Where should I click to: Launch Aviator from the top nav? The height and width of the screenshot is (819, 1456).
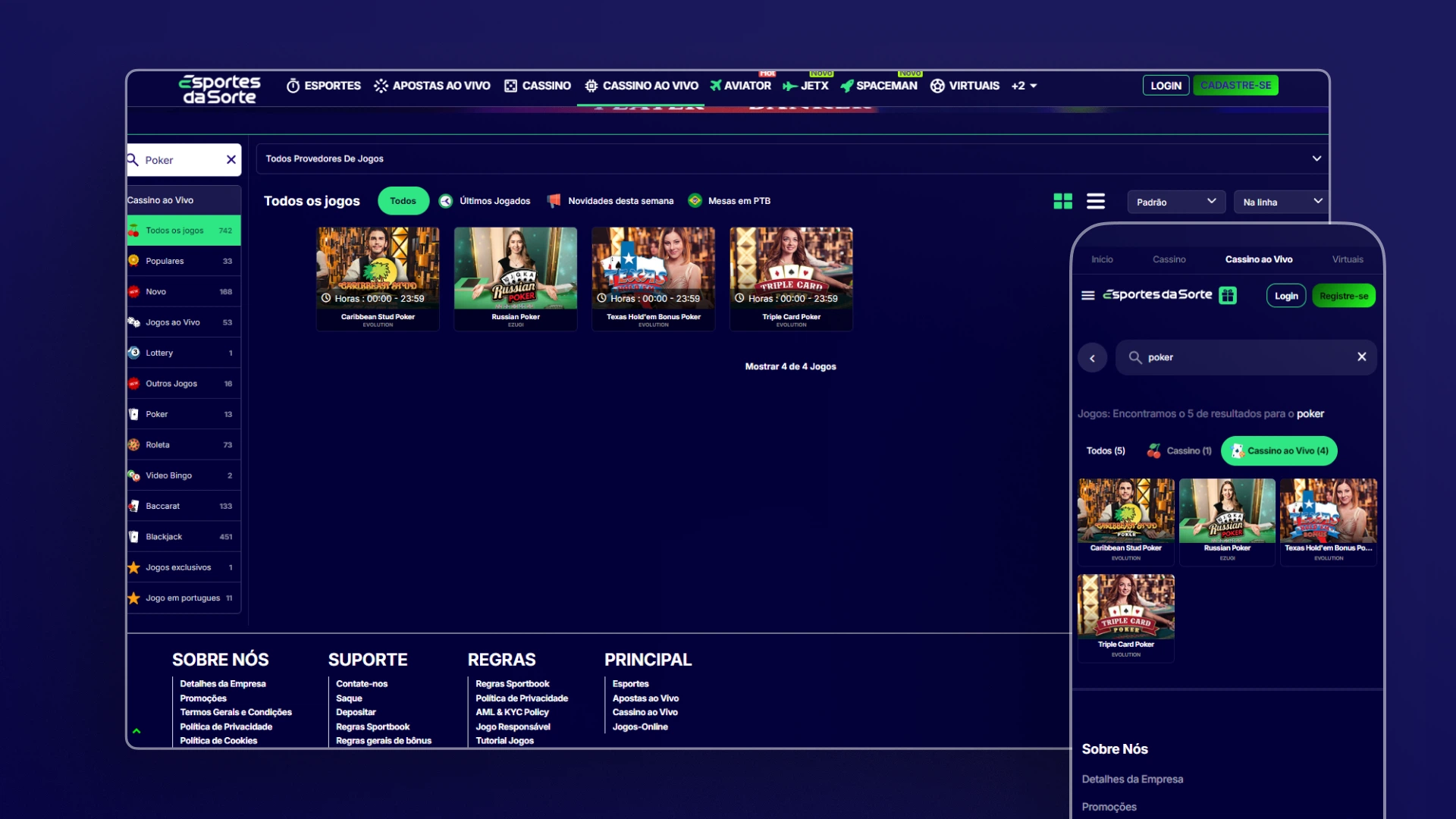click(x=740, y=86)
